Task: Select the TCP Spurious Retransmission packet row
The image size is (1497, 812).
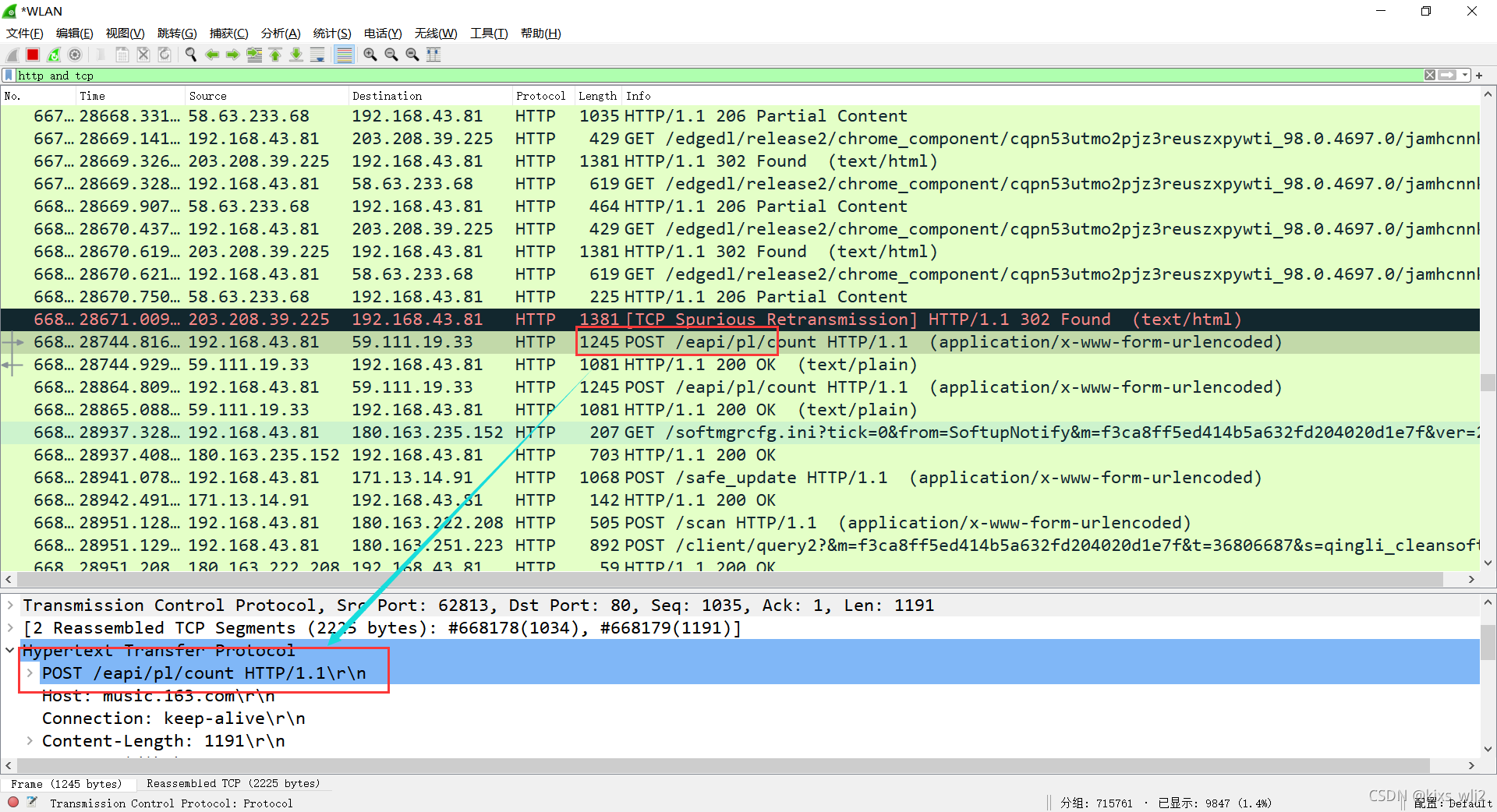Action: point(740,320)
